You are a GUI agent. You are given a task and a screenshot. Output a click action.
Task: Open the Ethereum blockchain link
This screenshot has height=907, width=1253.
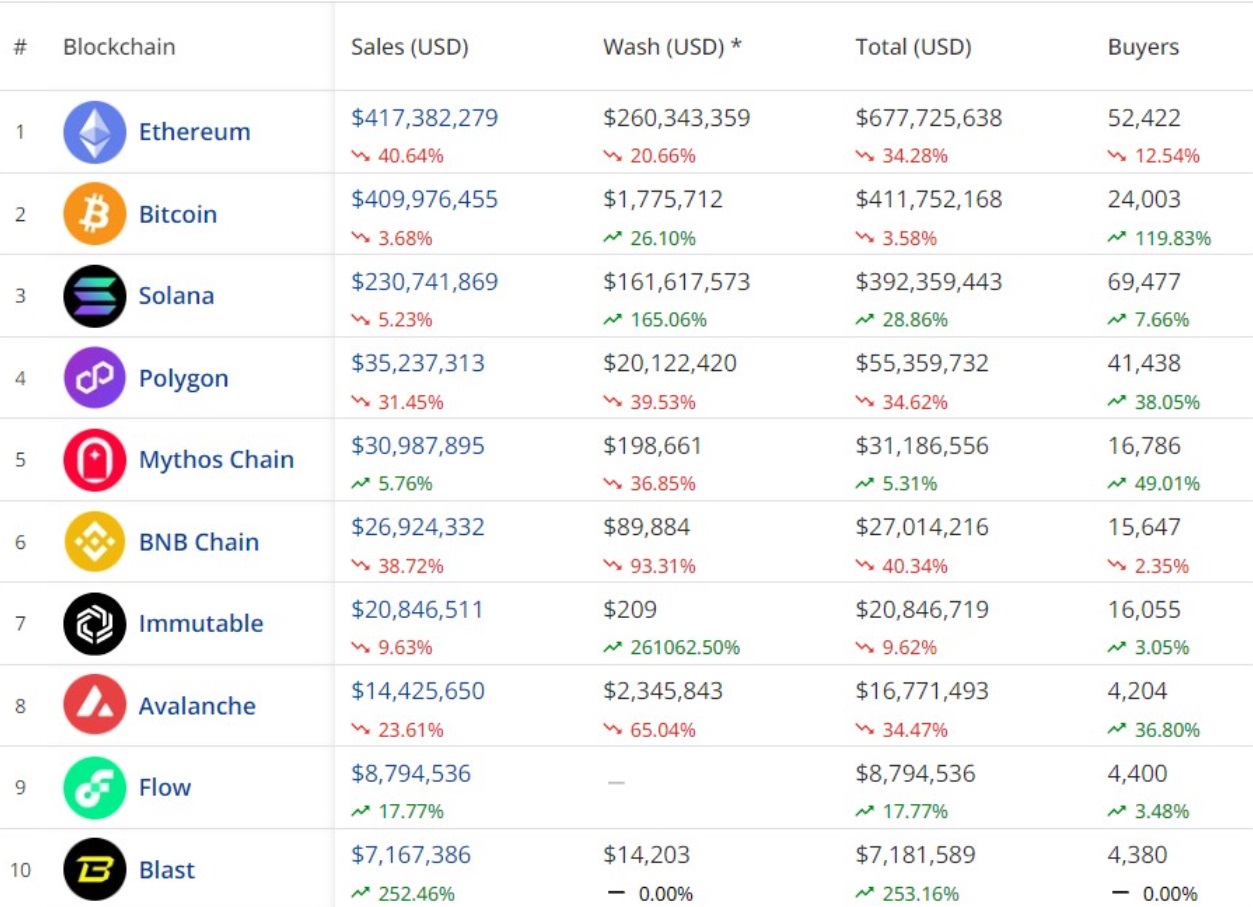pos(195,132)
